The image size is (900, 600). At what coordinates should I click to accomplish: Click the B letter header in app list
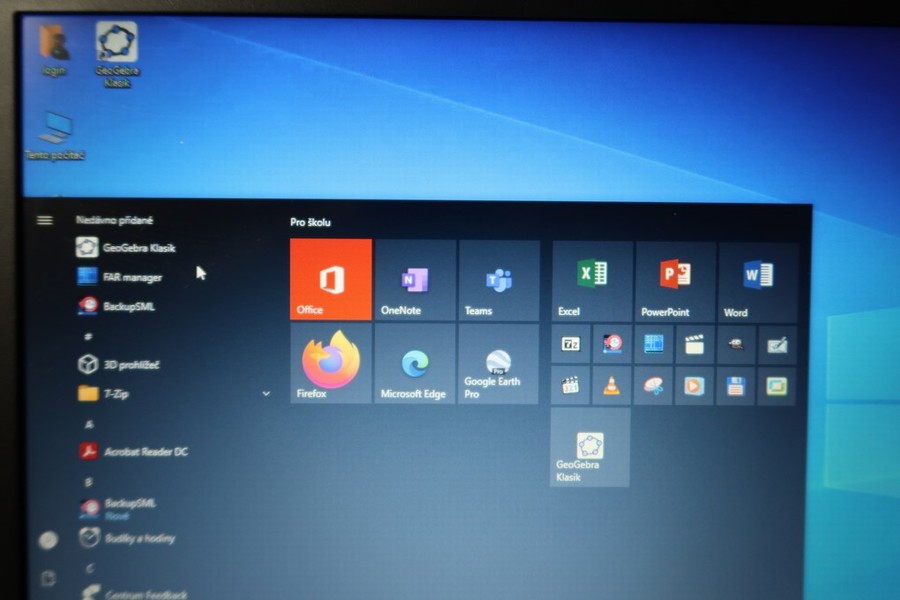pos(88,482)
